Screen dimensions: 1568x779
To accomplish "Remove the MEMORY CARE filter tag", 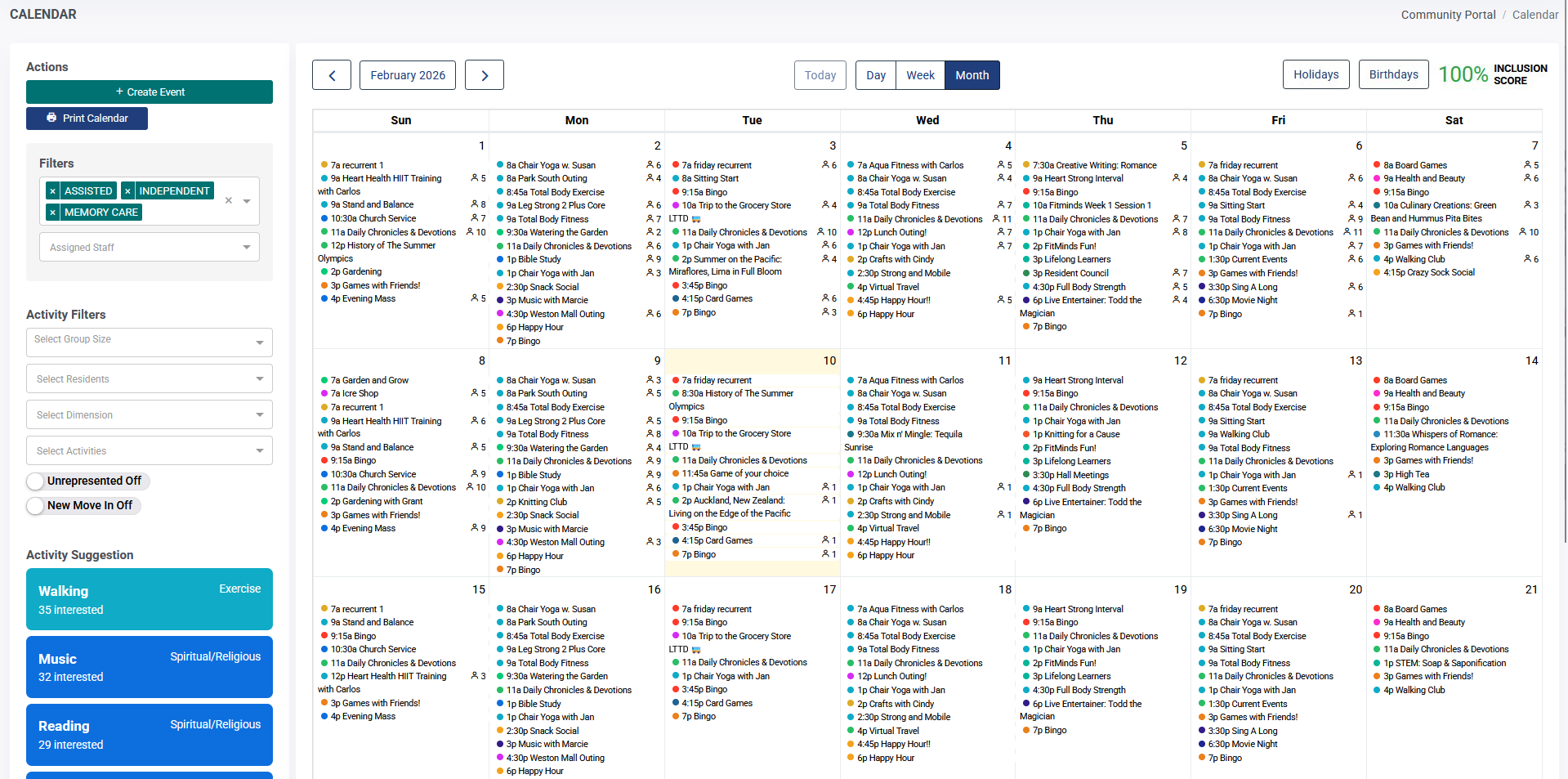I will click(52, 213).
